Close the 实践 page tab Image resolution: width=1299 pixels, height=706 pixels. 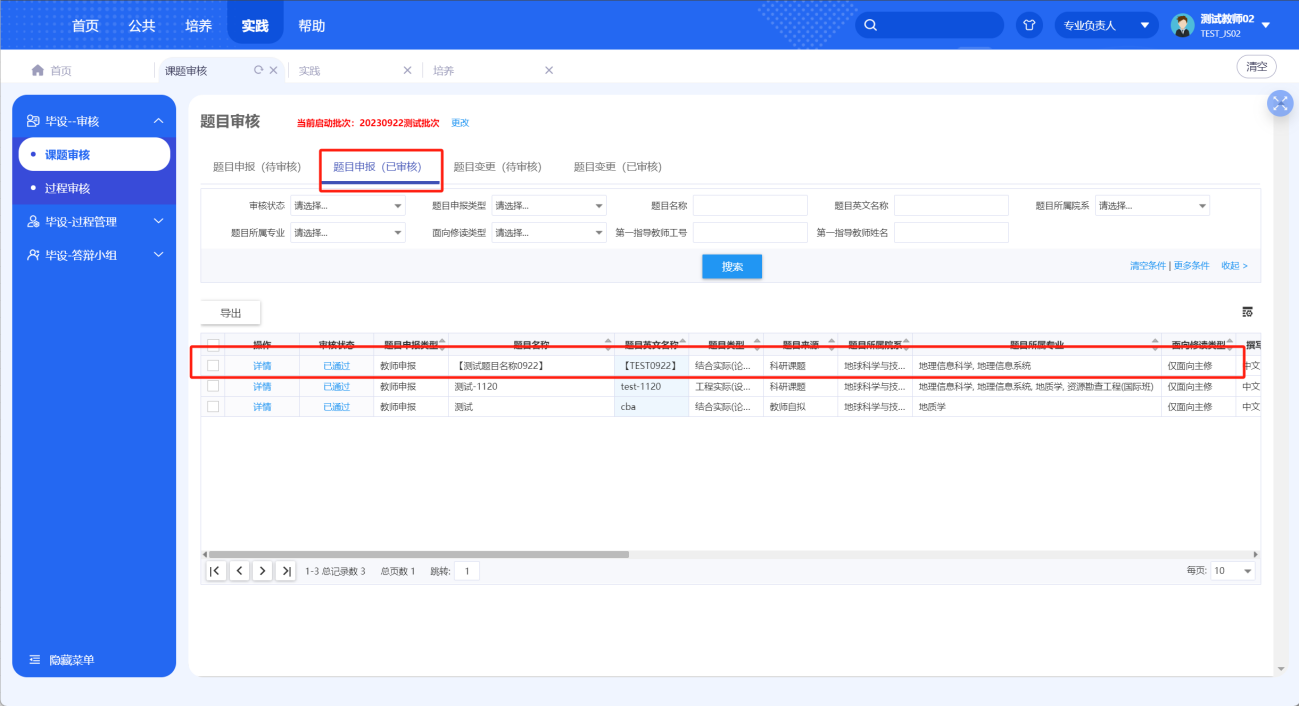[x=407, y=70]
